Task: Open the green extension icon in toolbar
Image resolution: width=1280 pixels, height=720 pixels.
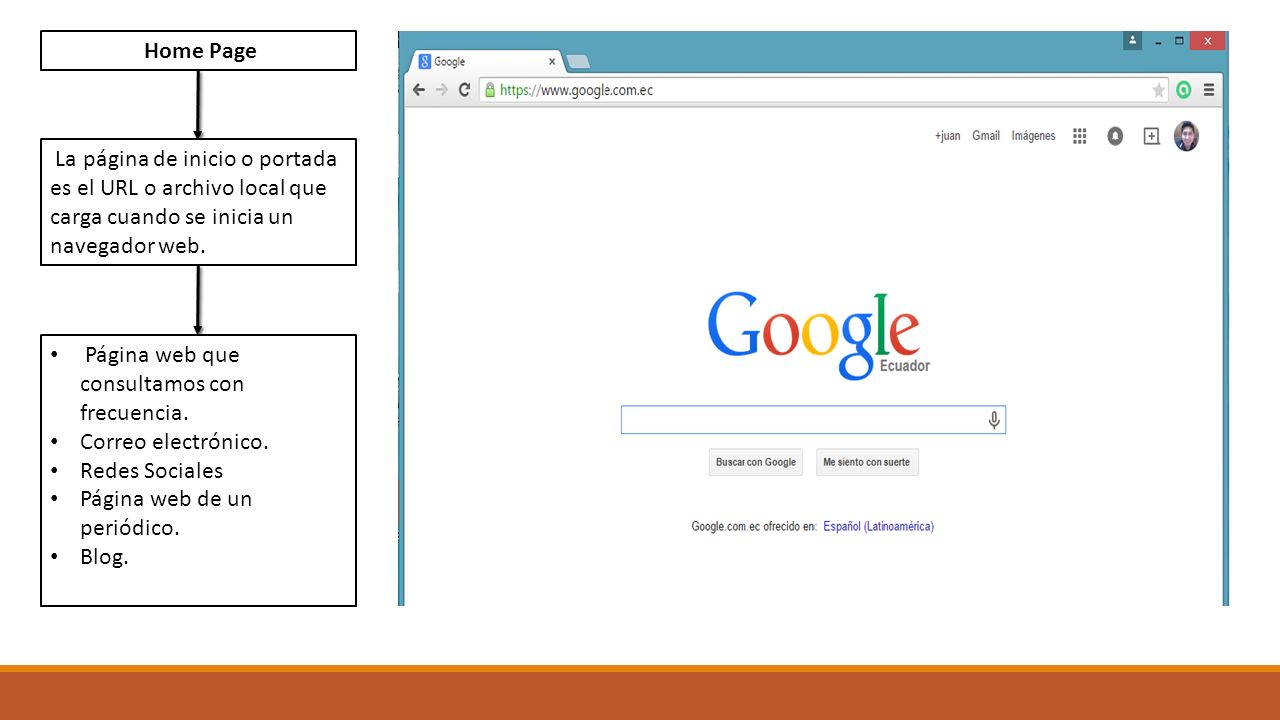Action: click(1184, 90)
